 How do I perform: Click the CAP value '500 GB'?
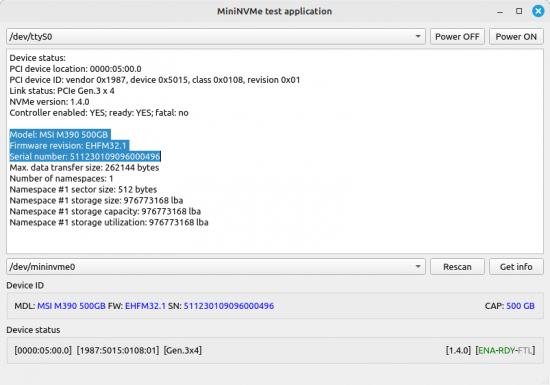pos(521,306)
